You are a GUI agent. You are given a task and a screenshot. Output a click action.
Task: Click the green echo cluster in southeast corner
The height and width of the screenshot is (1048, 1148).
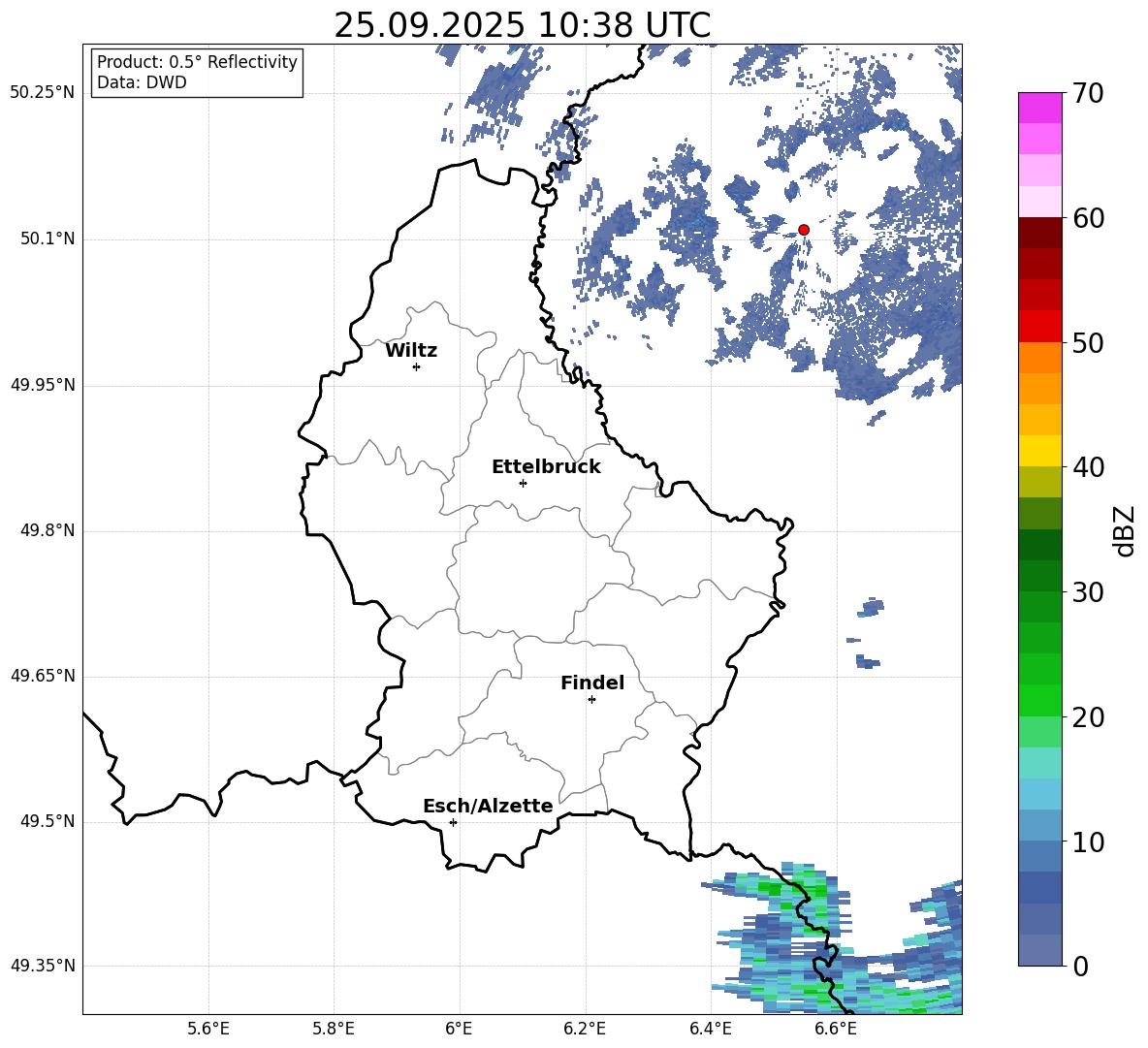point(833,939)
